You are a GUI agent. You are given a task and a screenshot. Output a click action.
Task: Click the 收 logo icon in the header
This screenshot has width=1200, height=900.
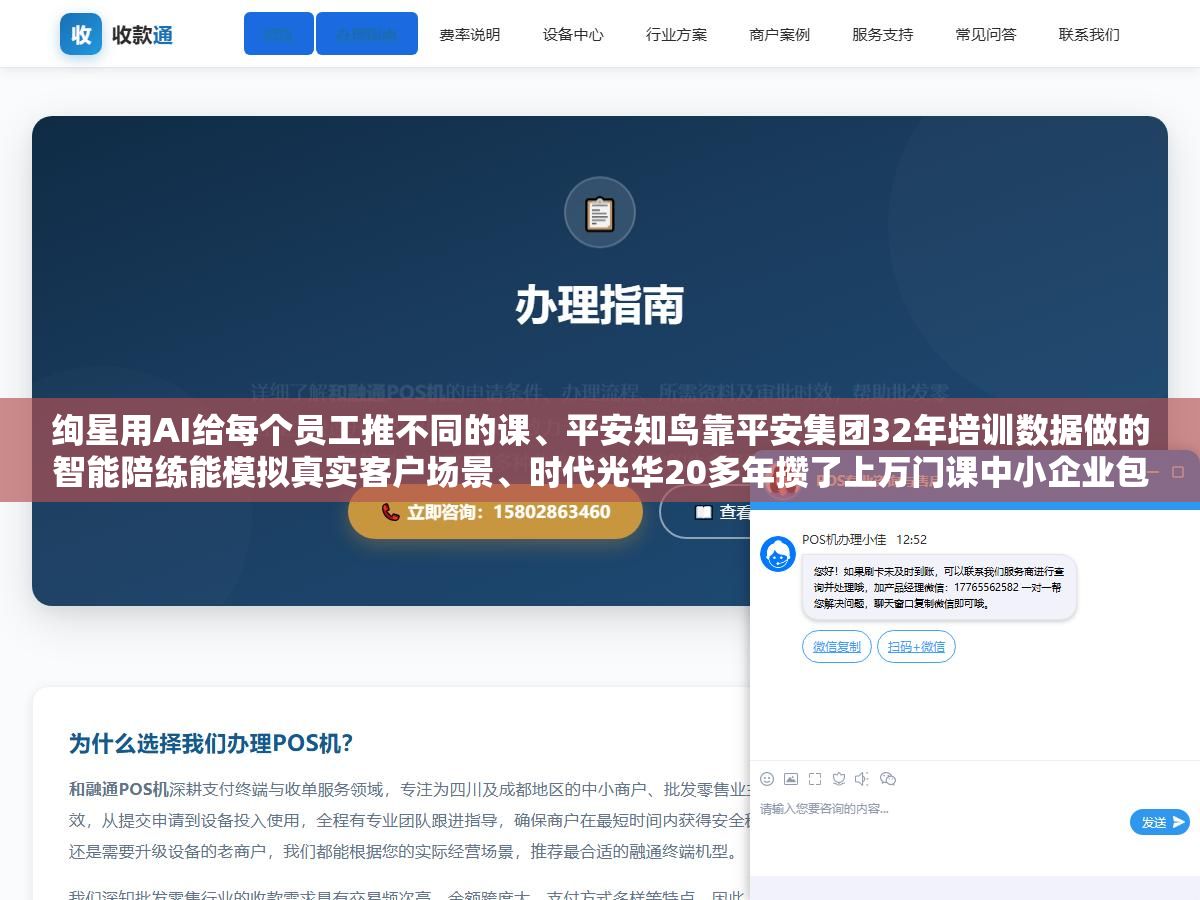click(x=81, y=34)
